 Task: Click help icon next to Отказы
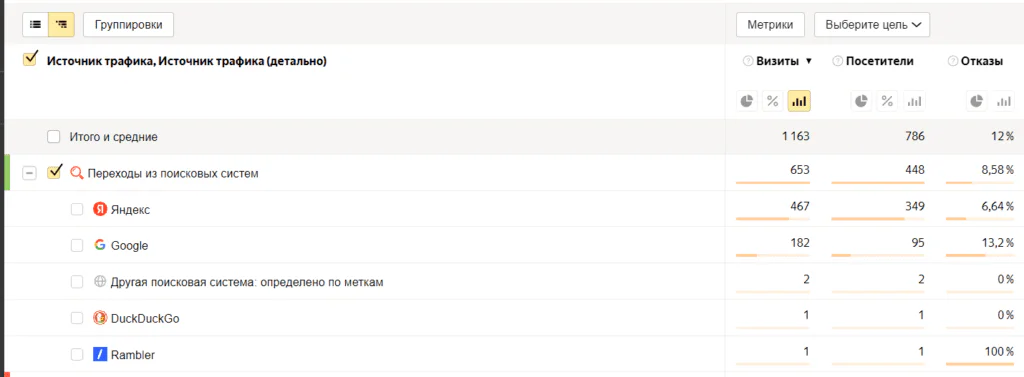click(x=952, y=61)
